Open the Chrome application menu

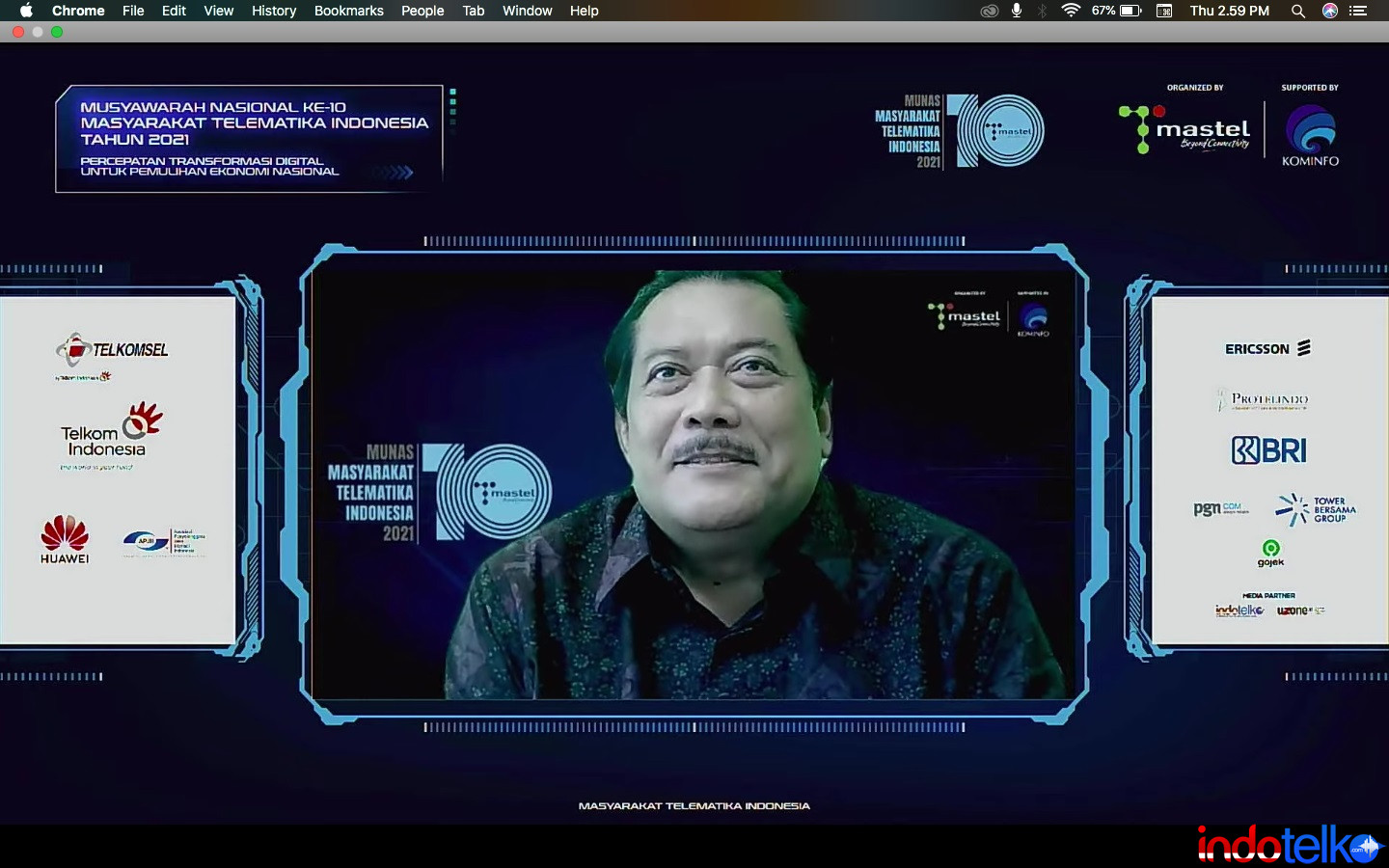click(78, 11)
